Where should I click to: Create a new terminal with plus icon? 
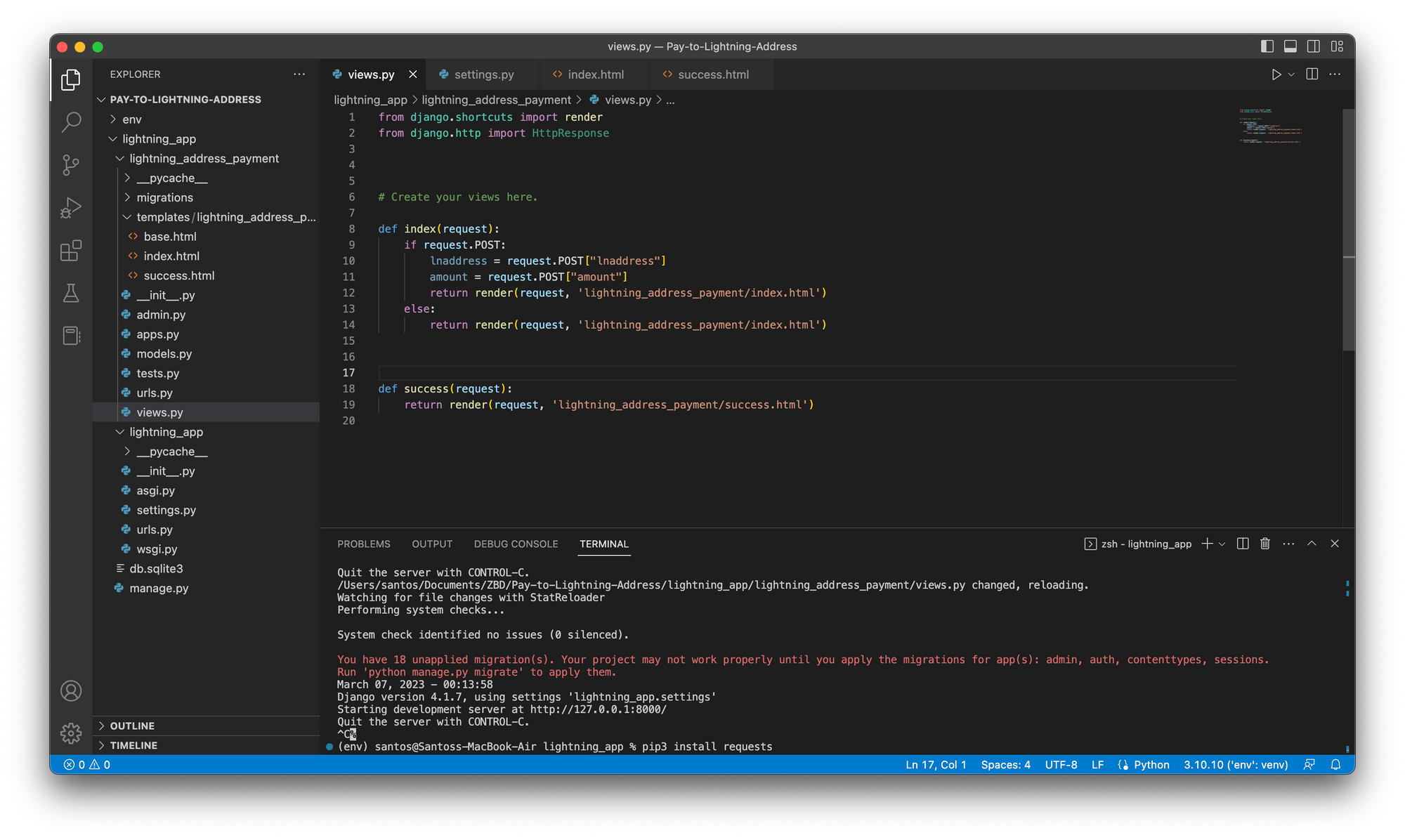coord(1207,544)
